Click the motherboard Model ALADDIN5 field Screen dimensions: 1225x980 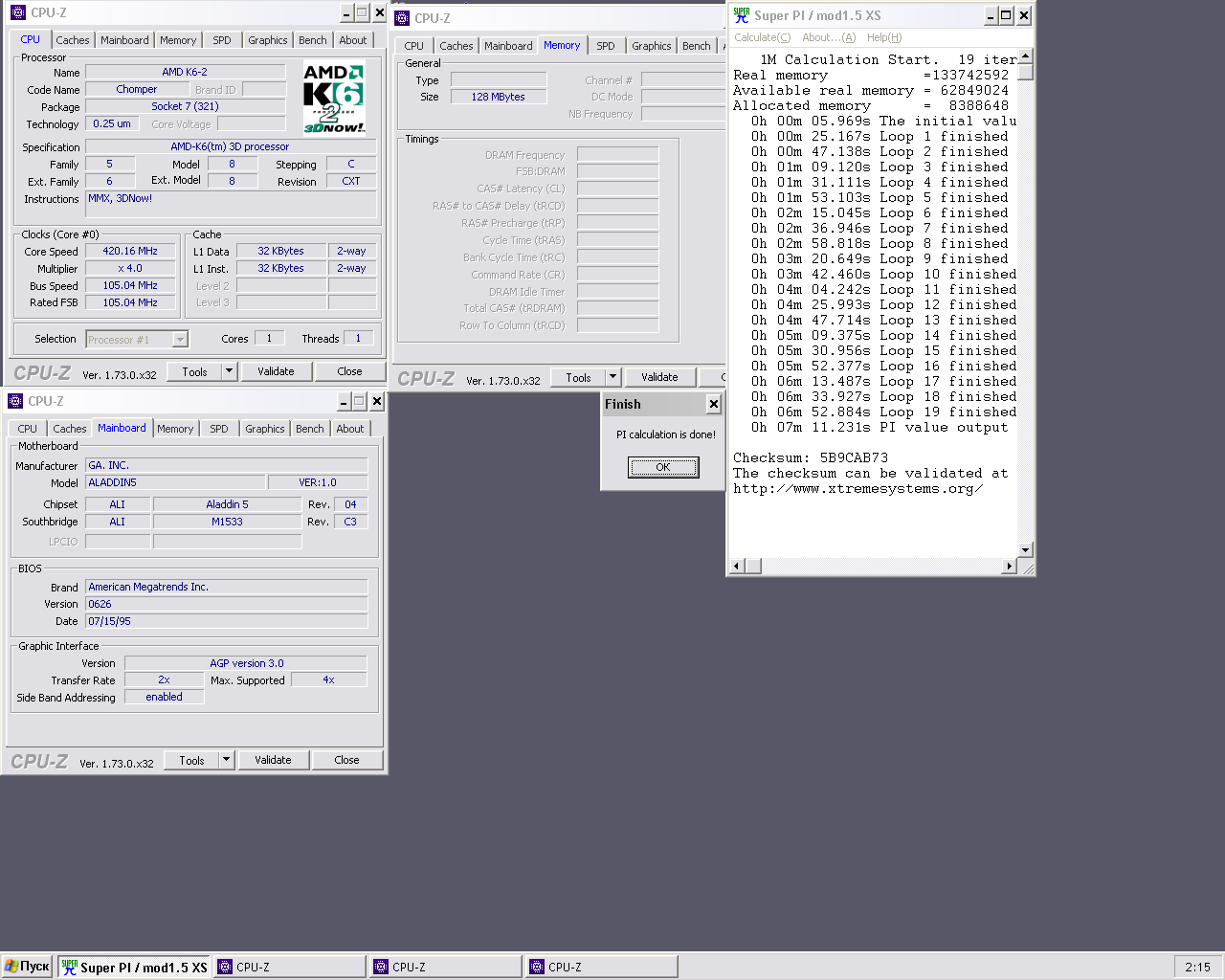[175, 482]
